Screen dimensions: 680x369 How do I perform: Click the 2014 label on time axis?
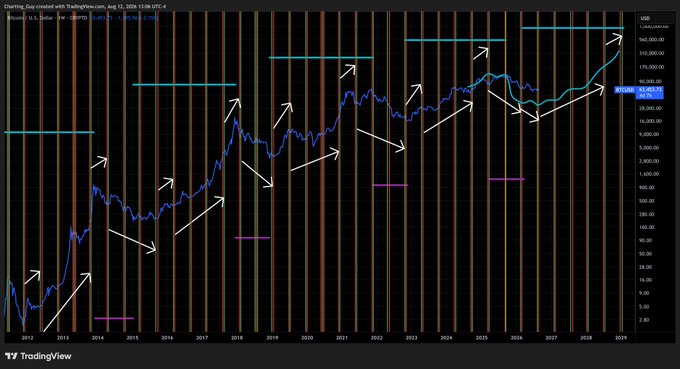[98, 338]
